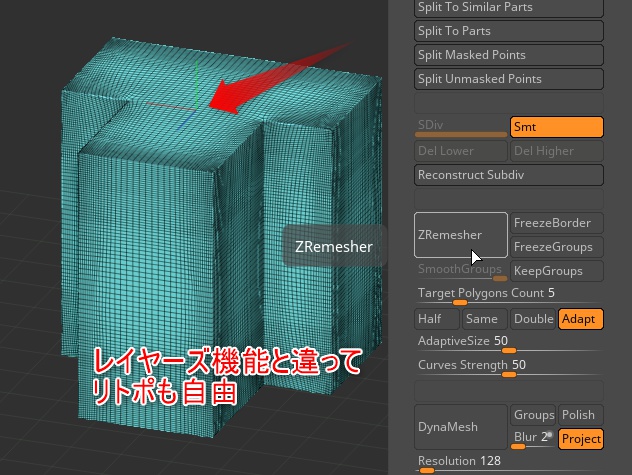The height and width of the screenshot is (475, 632).
Task: Click Split To Parts button
Action: [x=509, y=31]
